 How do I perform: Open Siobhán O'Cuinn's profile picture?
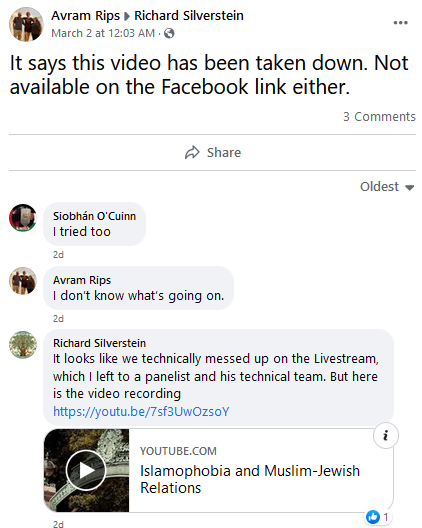coord(23,218)
